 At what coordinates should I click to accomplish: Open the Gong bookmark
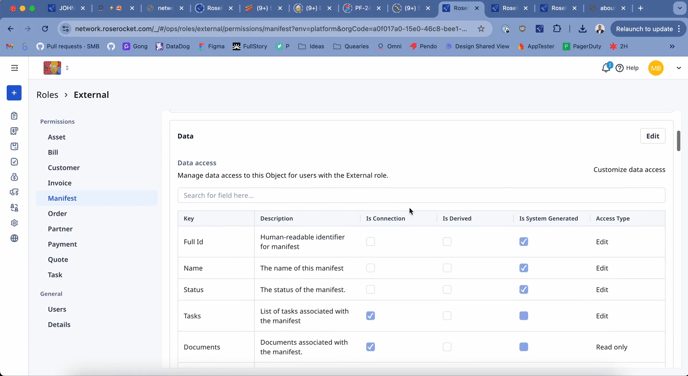pyautogui.click(x=135, y=46)
